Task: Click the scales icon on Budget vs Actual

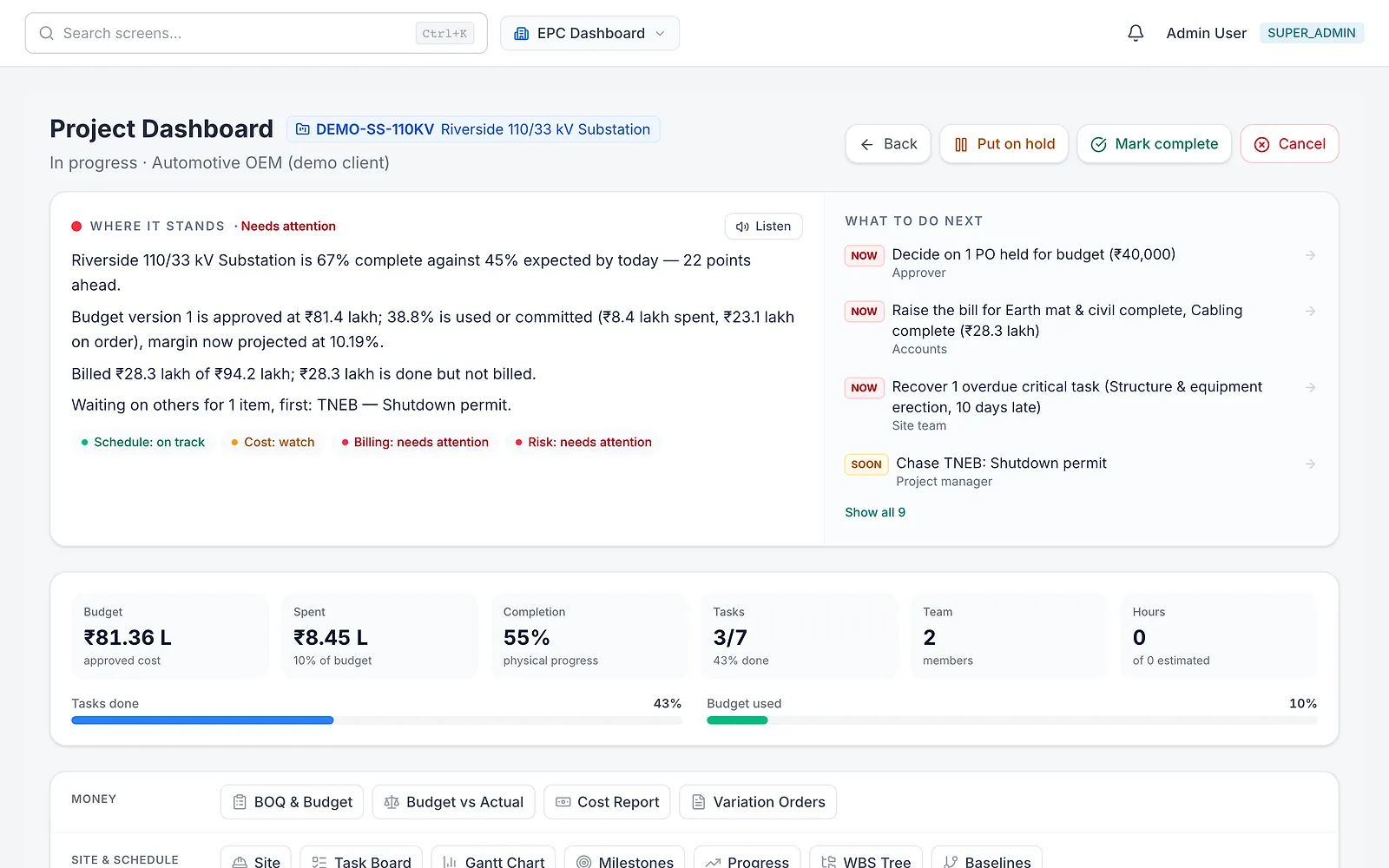Action: (392, 802)
